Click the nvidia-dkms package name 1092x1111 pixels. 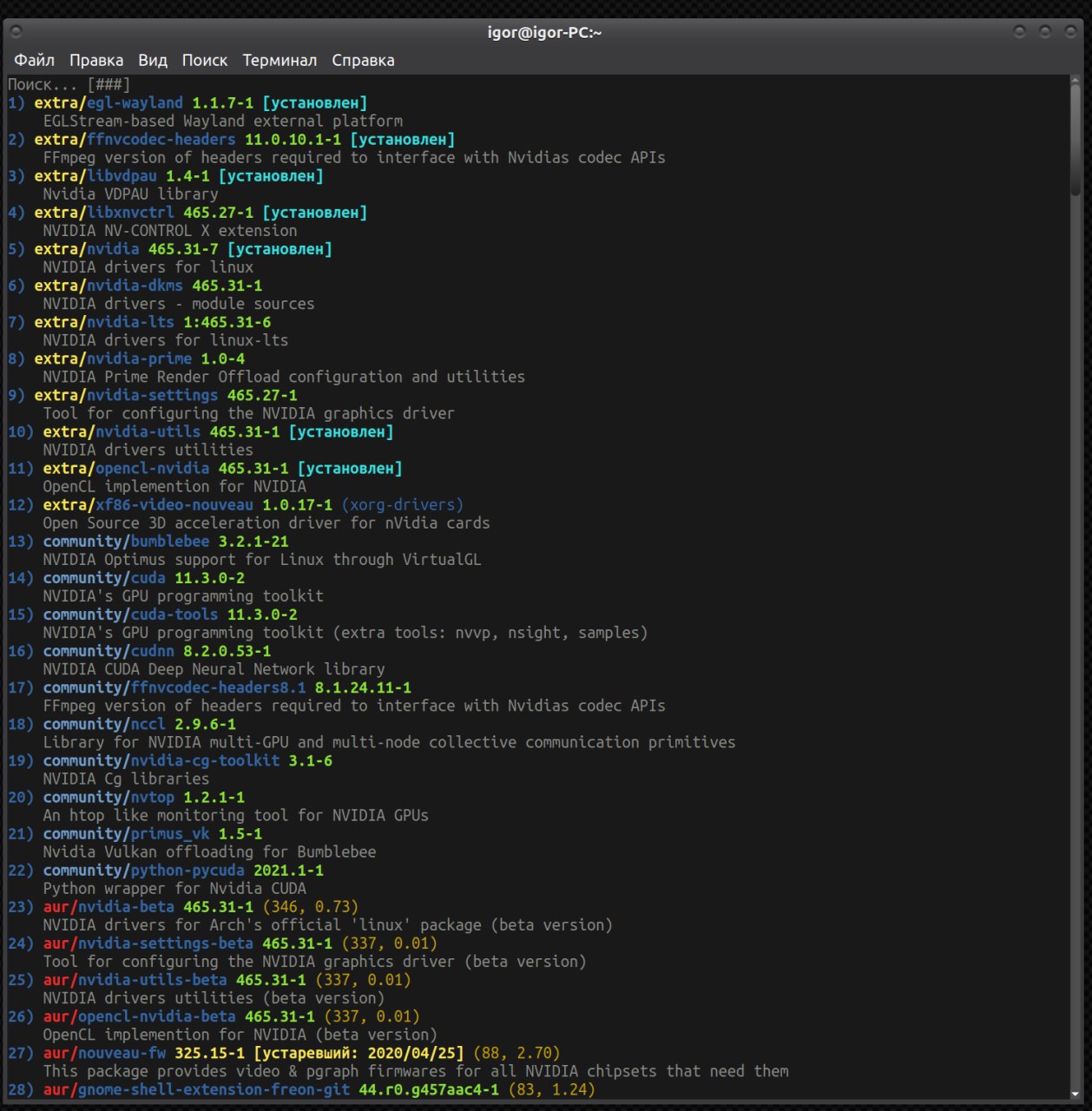coord(135,286)
